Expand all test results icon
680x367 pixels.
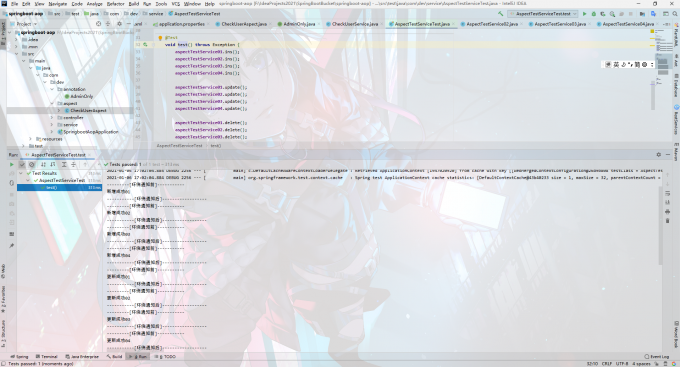pyautogui.click(x=64, y=164)
